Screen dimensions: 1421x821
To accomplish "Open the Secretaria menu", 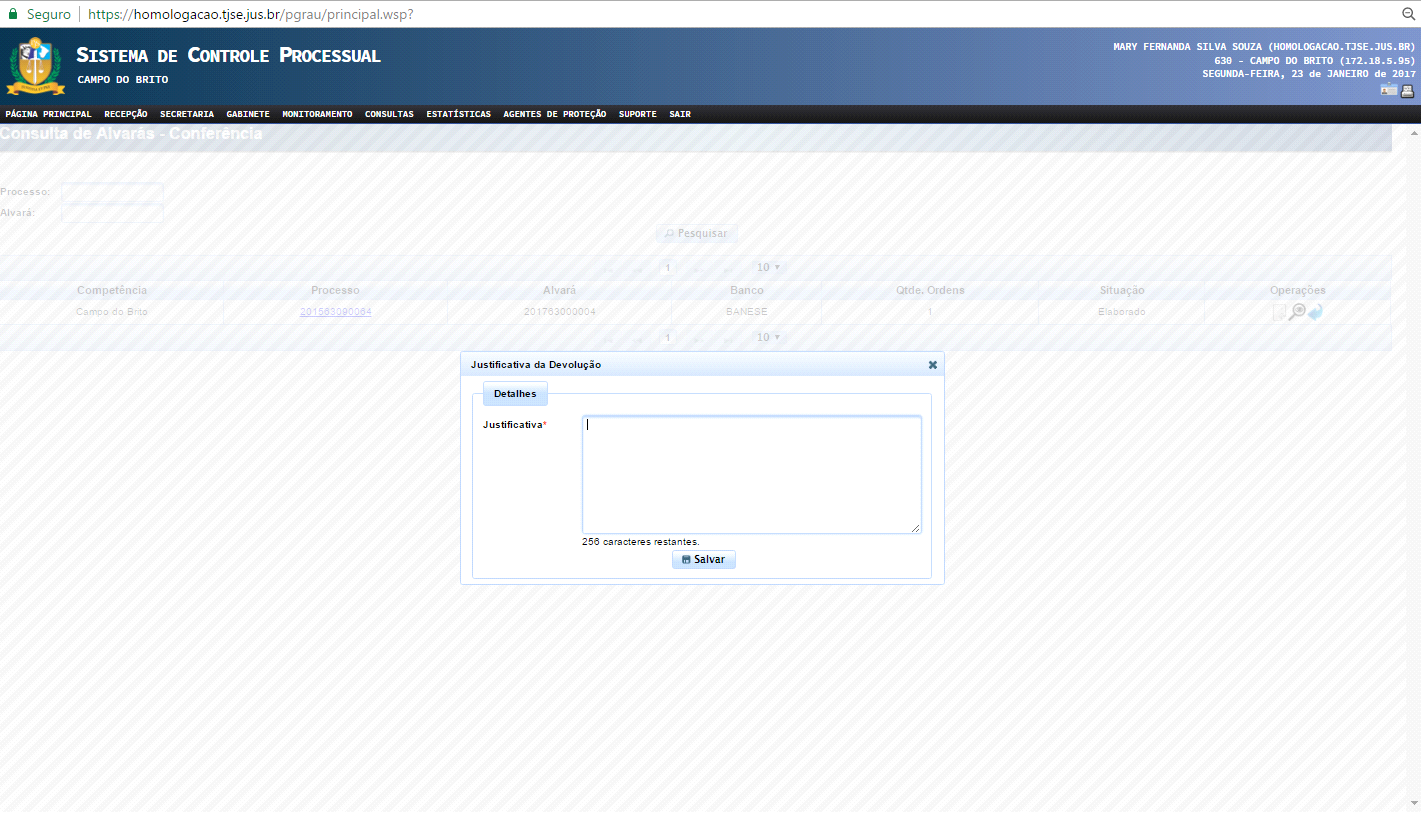I will (x=186, y=114).
